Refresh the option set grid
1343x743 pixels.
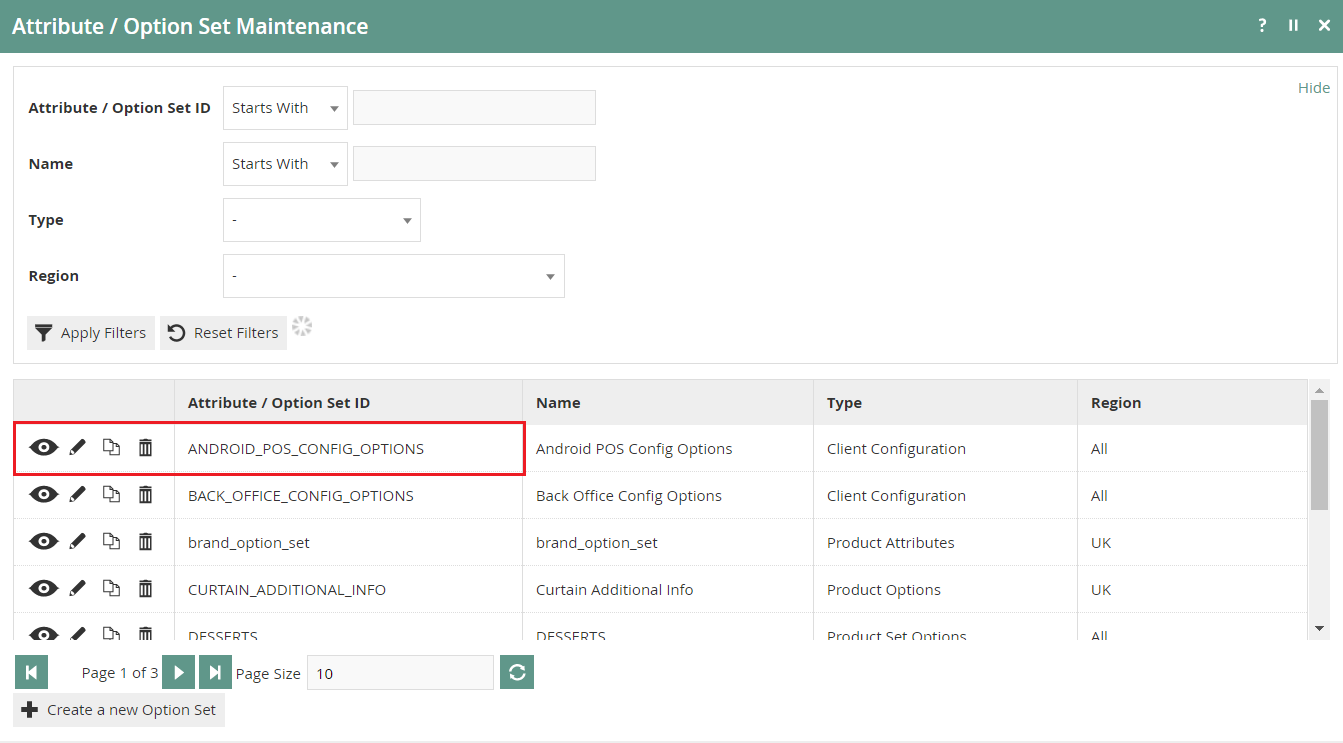(x=516, y=672)
